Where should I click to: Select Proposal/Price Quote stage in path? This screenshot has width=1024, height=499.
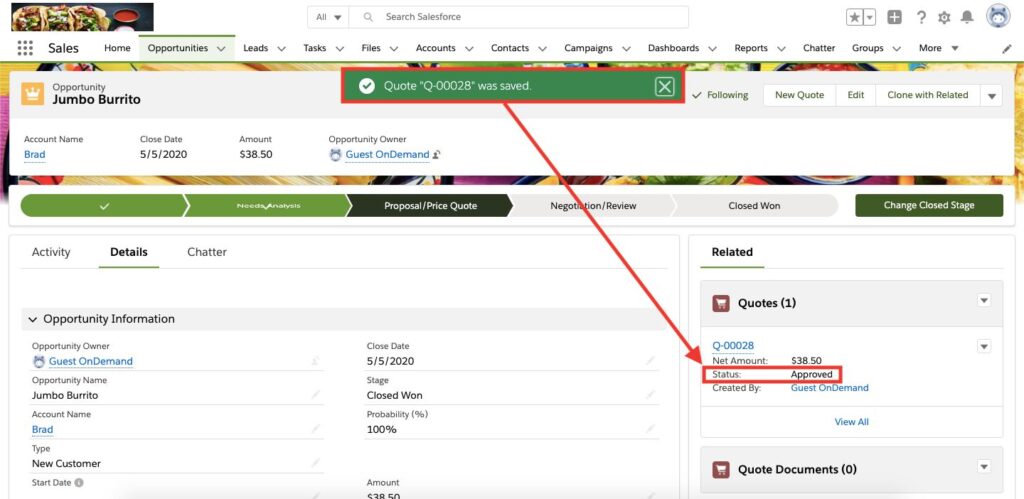pyautogui.click(x=430, y=205)
